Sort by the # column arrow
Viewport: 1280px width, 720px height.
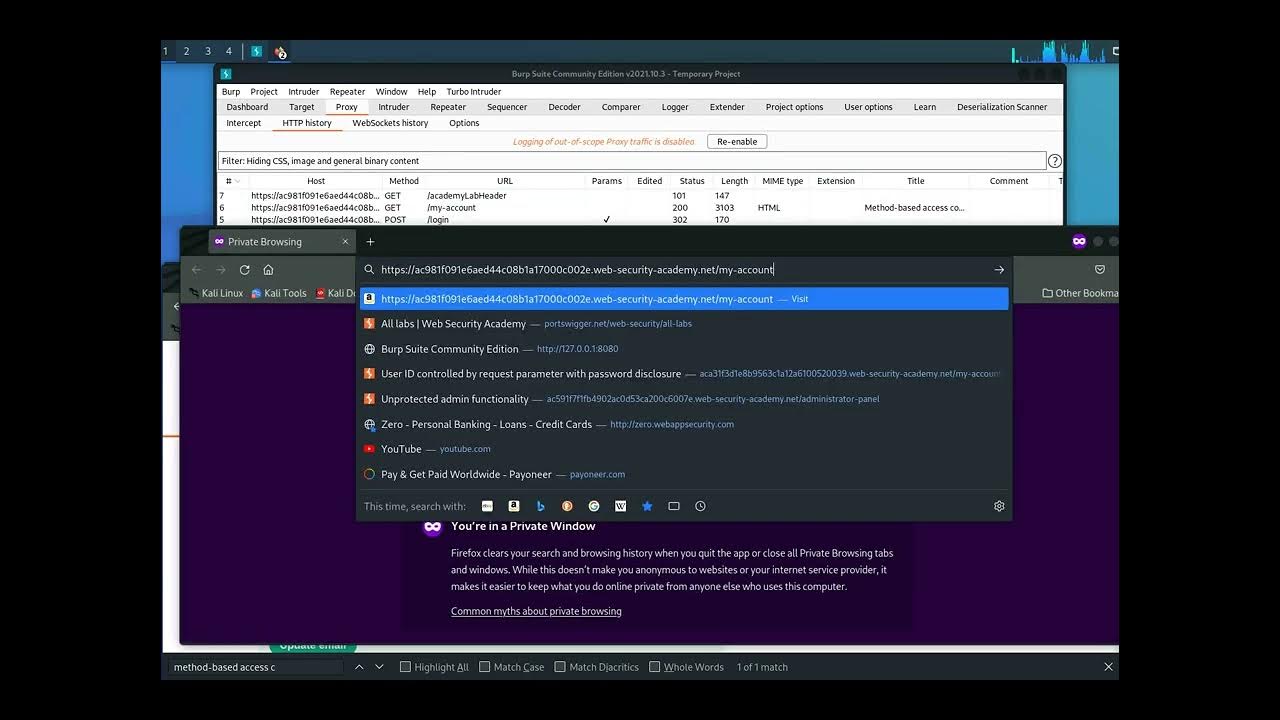pos(237,181)
